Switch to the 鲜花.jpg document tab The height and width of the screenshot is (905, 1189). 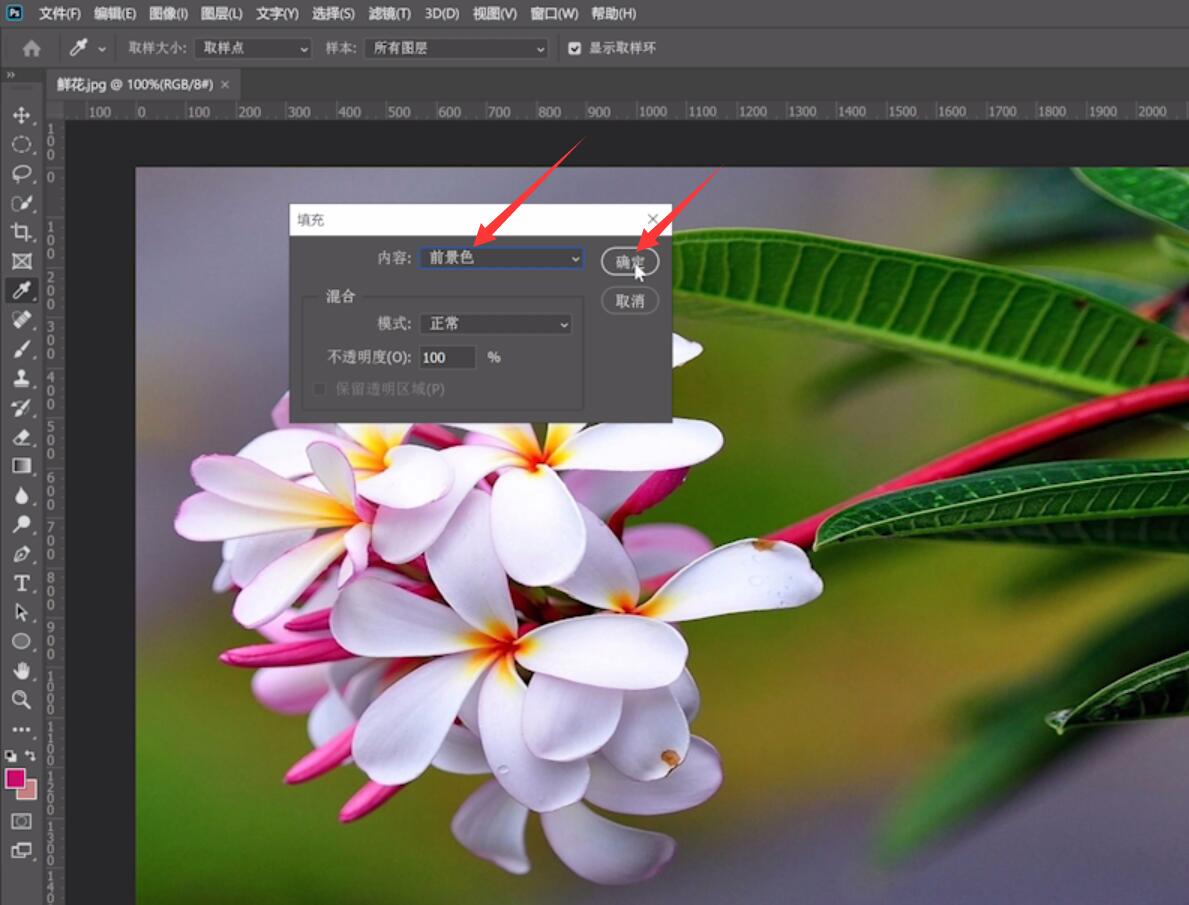[135, 84]
